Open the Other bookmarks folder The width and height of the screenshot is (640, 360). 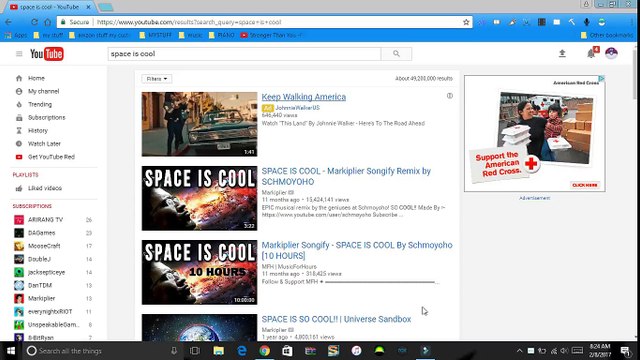coord(607,35)
